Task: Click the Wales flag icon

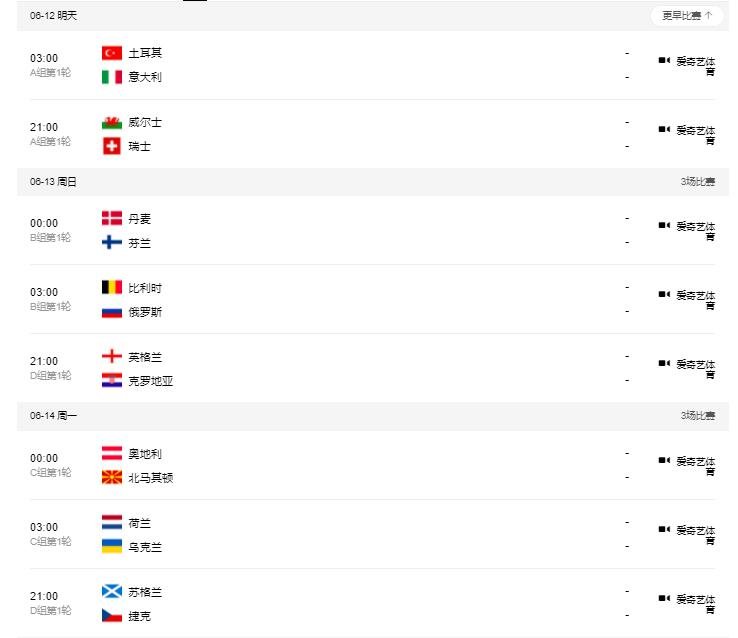Action: (112, 122)
